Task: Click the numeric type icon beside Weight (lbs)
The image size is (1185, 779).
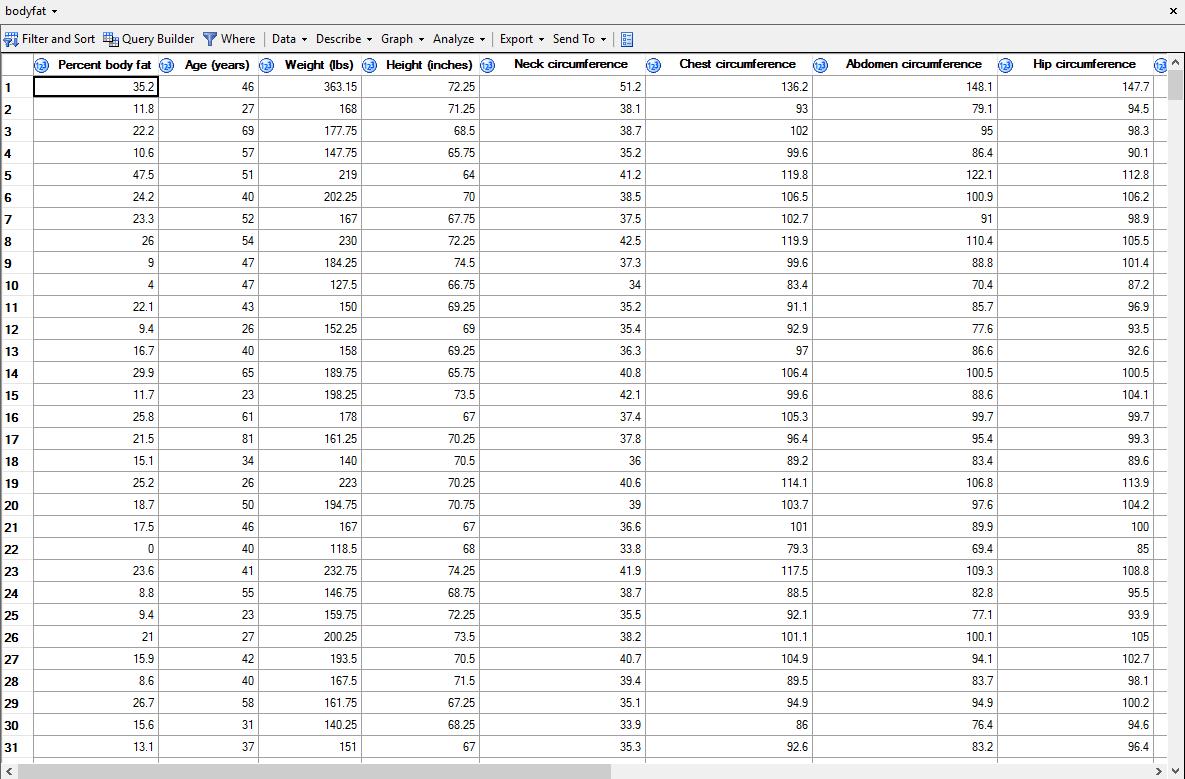Action: (x=266, y=64)
